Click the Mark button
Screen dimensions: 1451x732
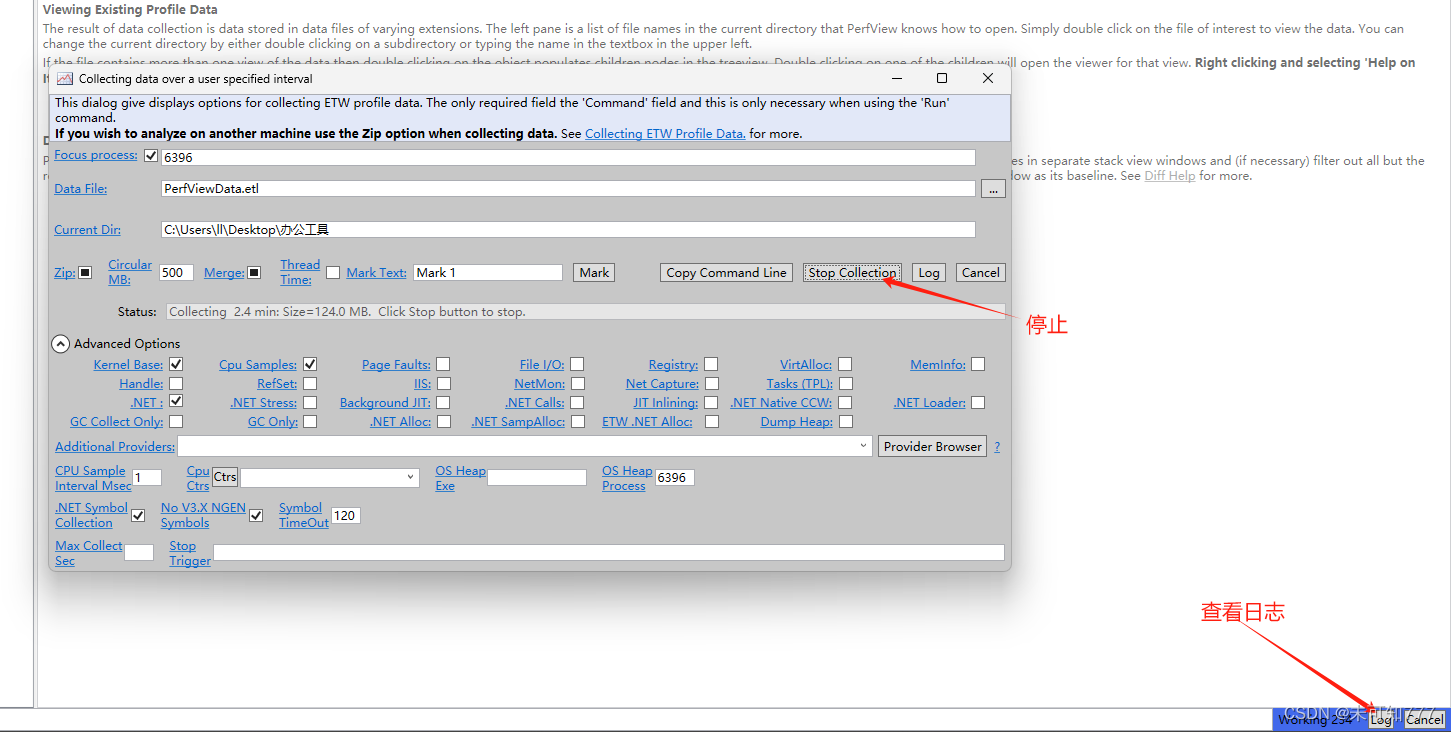coord(594,272)
